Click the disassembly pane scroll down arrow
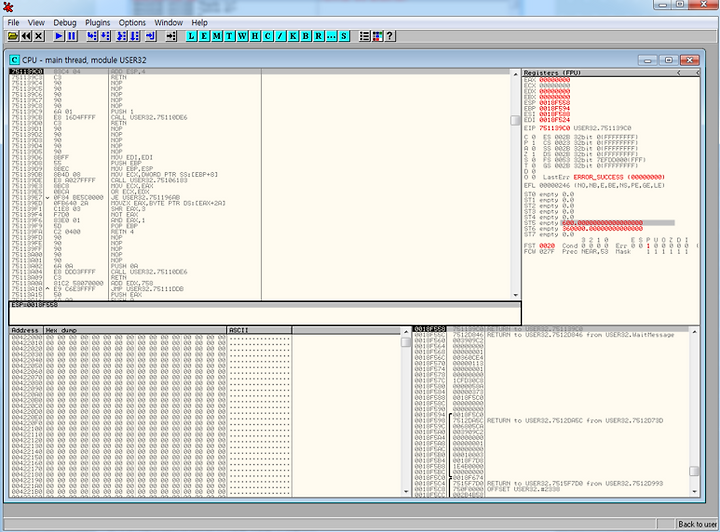Viewport: 720px width, 532px height. point(516,295)
